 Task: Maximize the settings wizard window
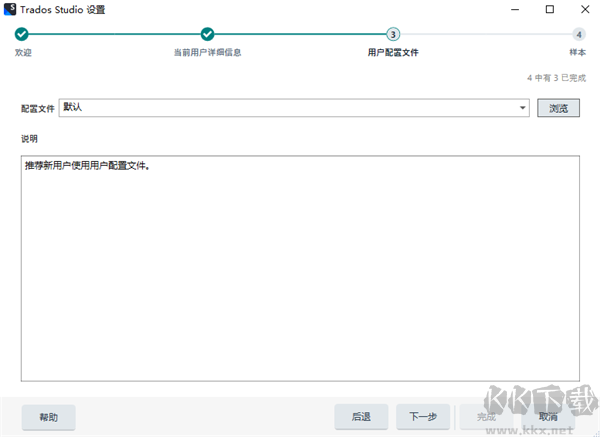click(x=549, y=10)
